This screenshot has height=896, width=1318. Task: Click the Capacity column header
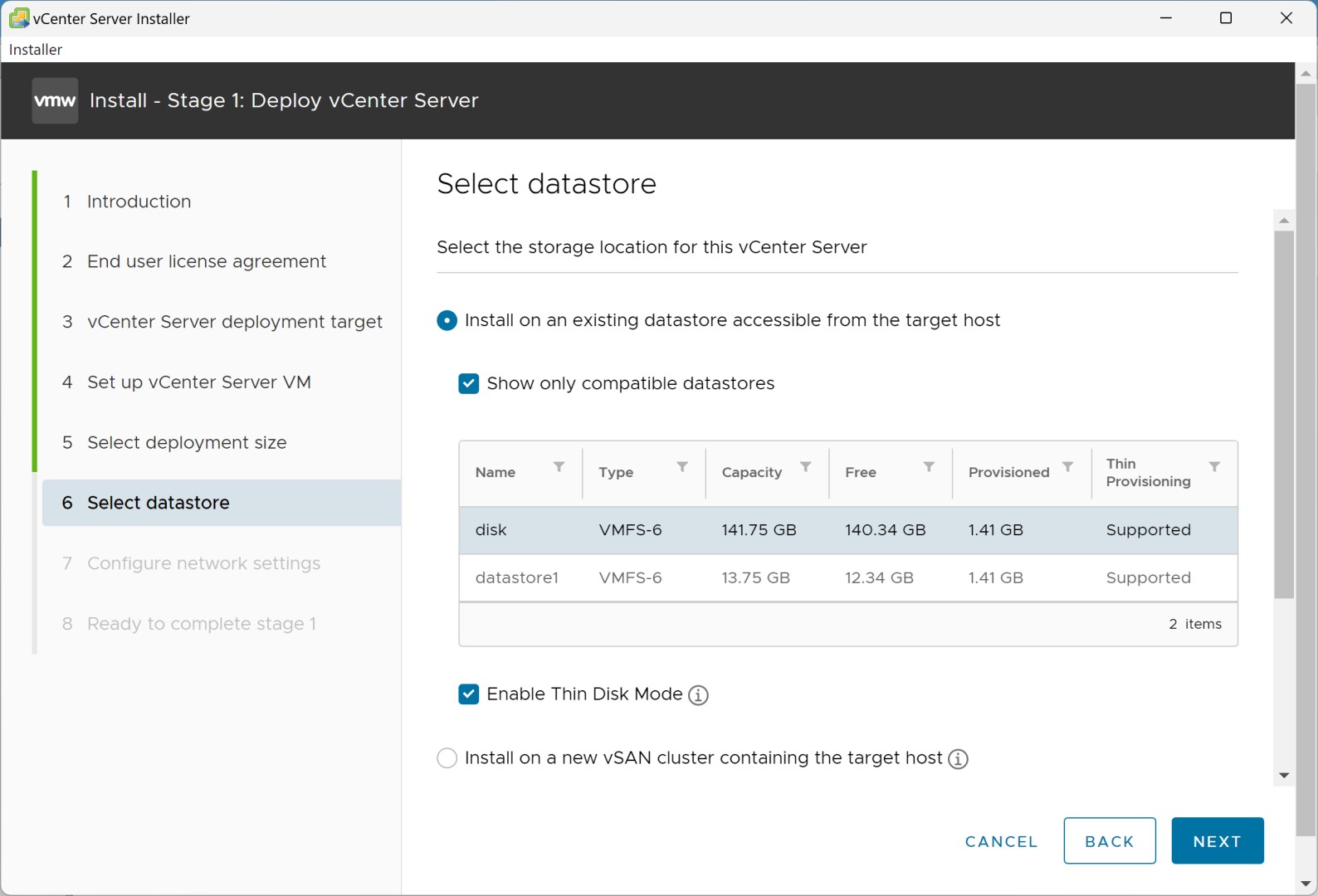pos(752,472)
